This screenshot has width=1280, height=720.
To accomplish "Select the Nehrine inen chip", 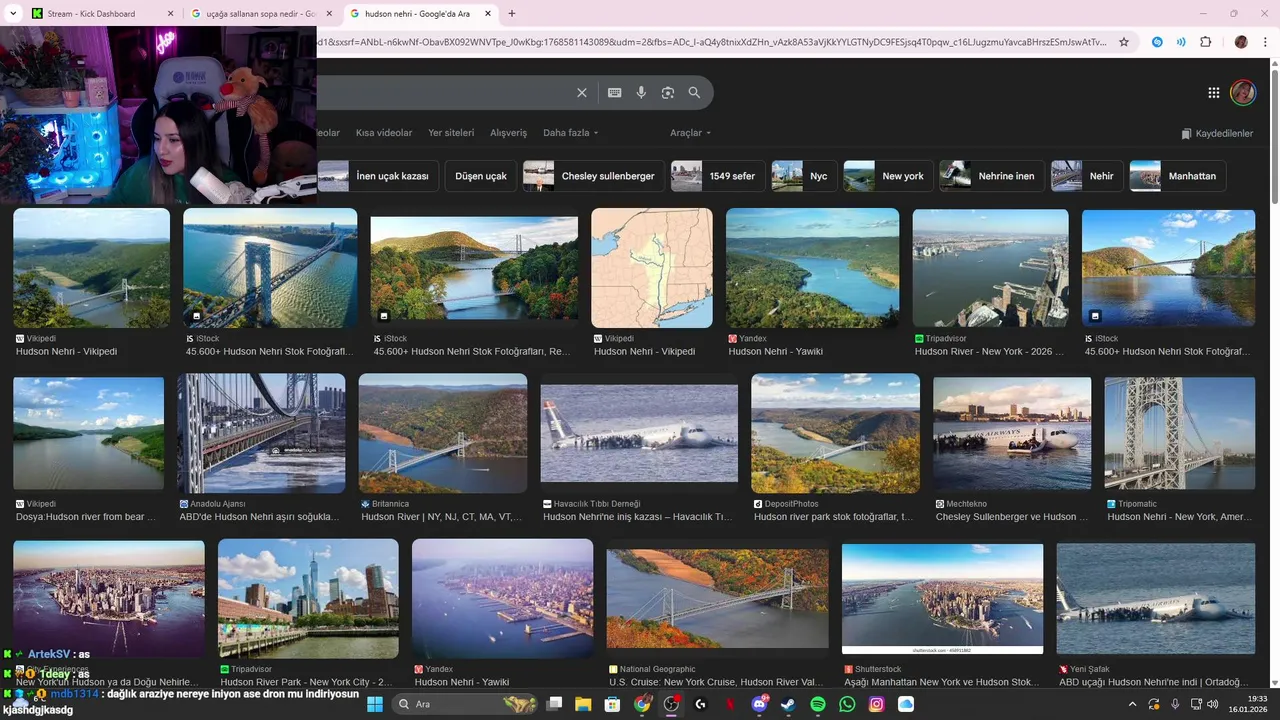I will click(992, 176).
